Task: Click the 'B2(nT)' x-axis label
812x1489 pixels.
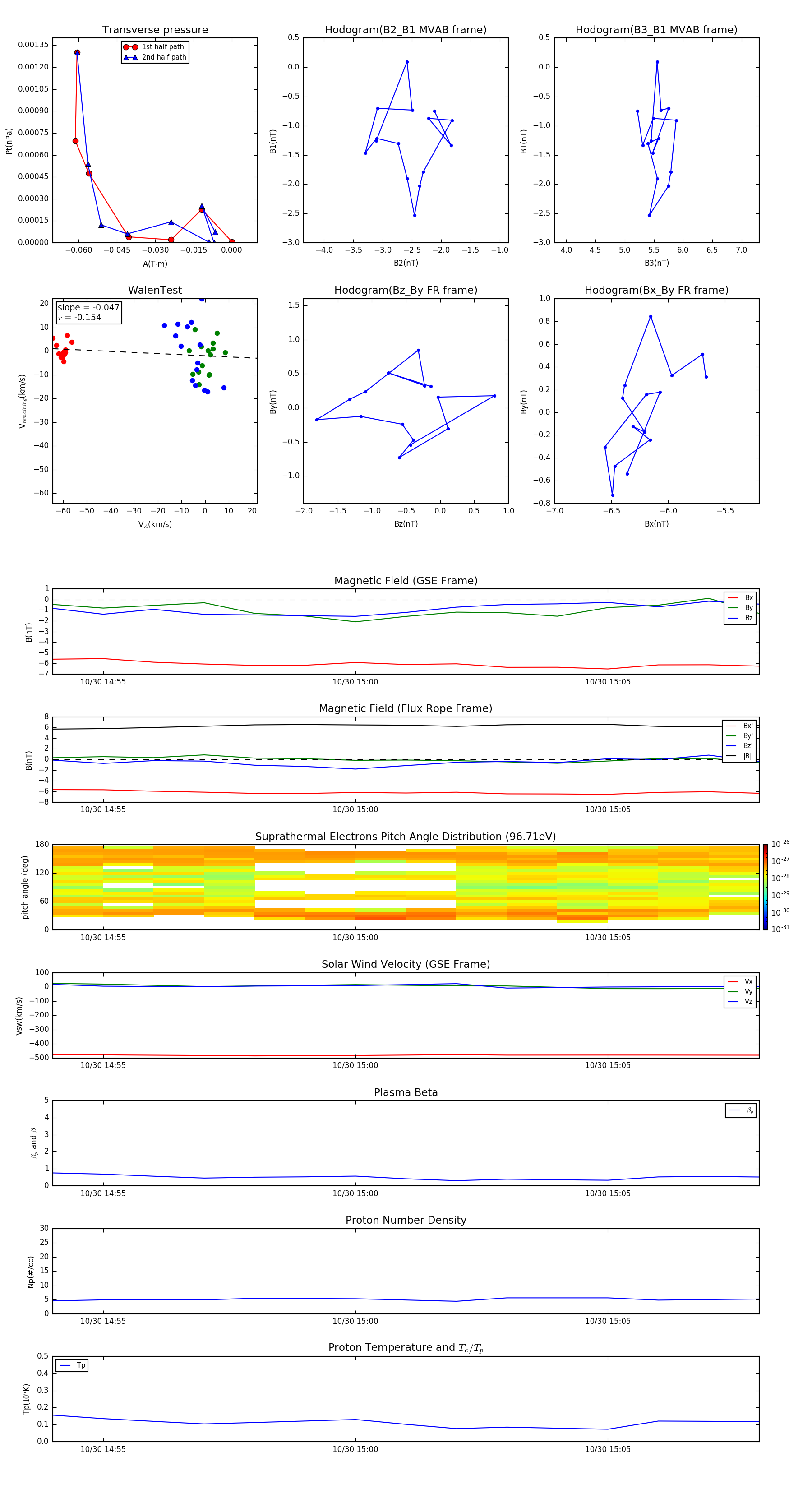Action: tap(406, 263)
